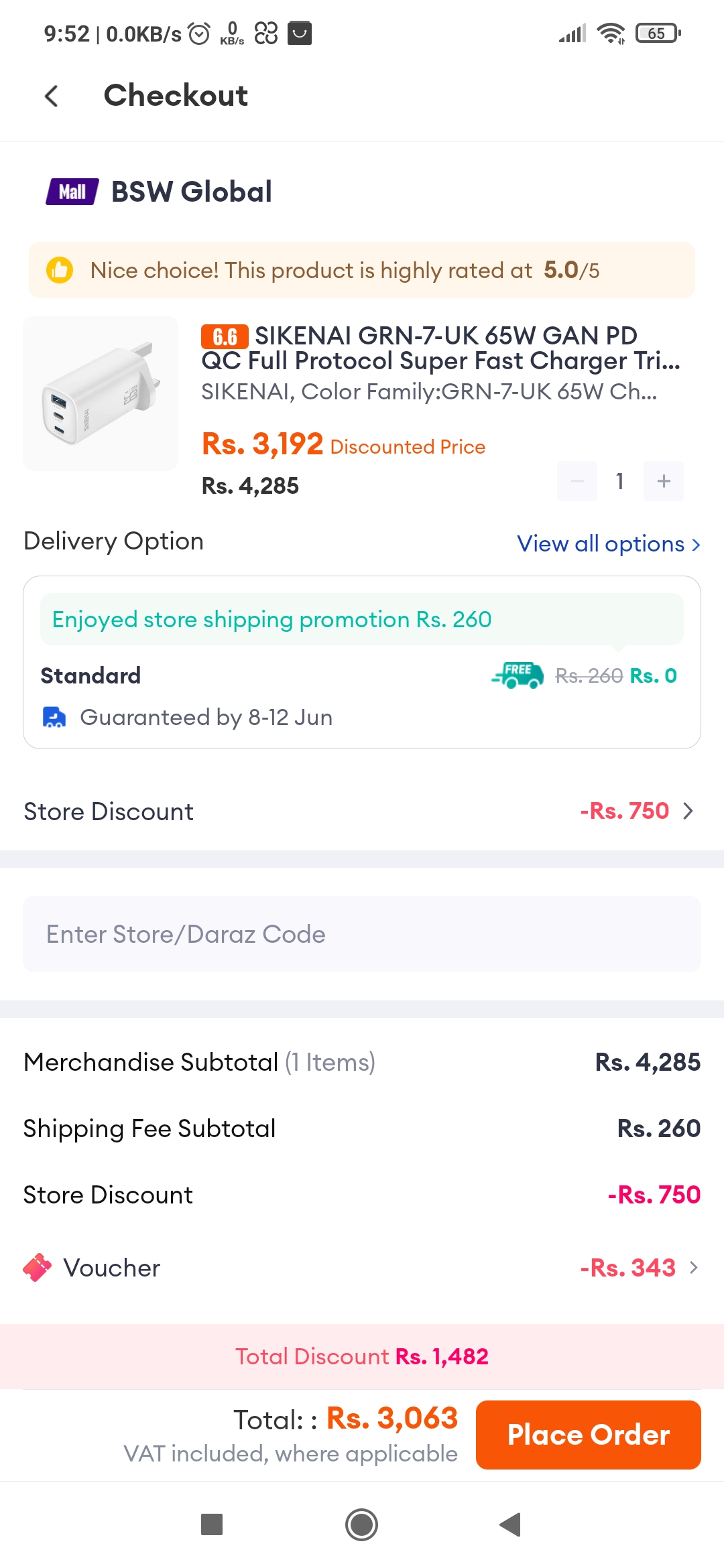The height and width of the screenshot is (1568, 724).
Task: Open SIKENAI GRN-7-UK charger title
Action: [x=441, y=348]
